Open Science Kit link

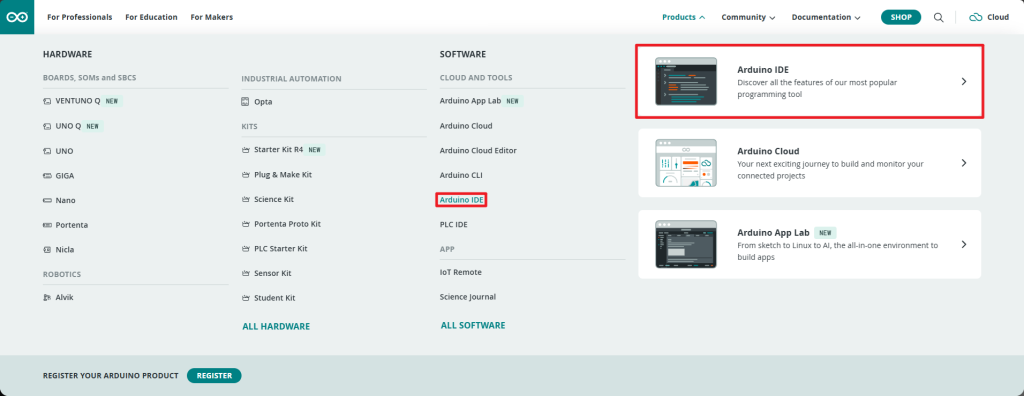pyautogui.click(x=274, y=199)
